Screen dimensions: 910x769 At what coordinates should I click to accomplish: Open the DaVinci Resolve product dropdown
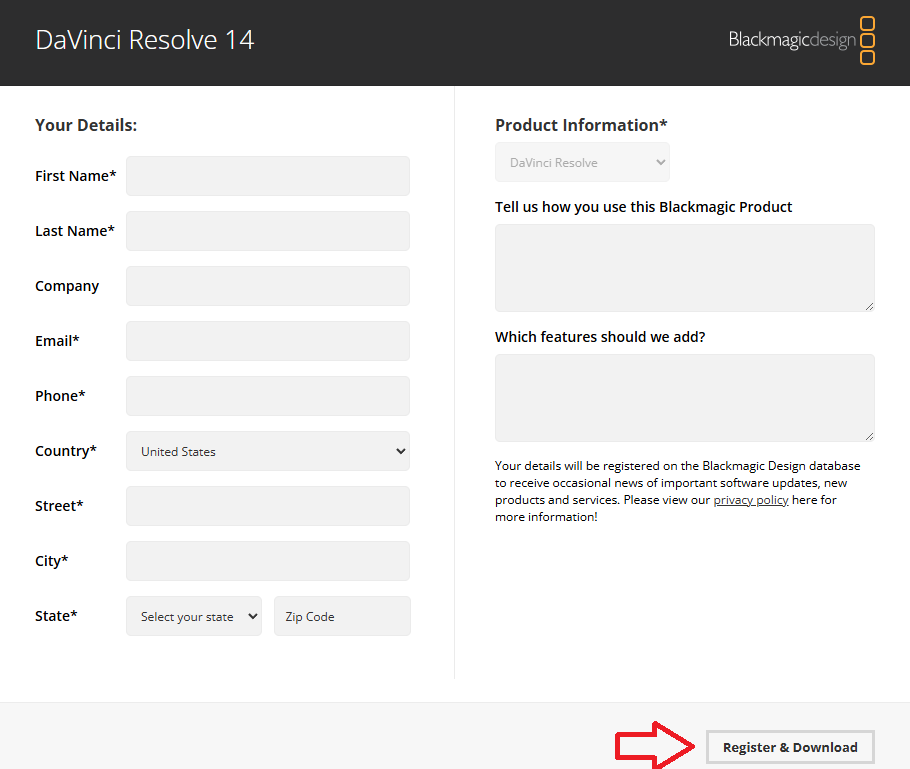tap(581, 161)
